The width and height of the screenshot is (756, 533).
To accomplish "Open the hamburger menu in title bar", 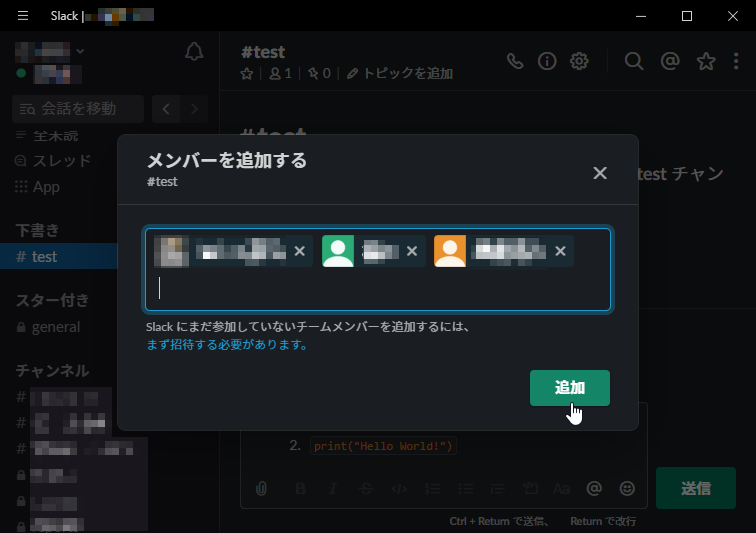I will (23, 16).
